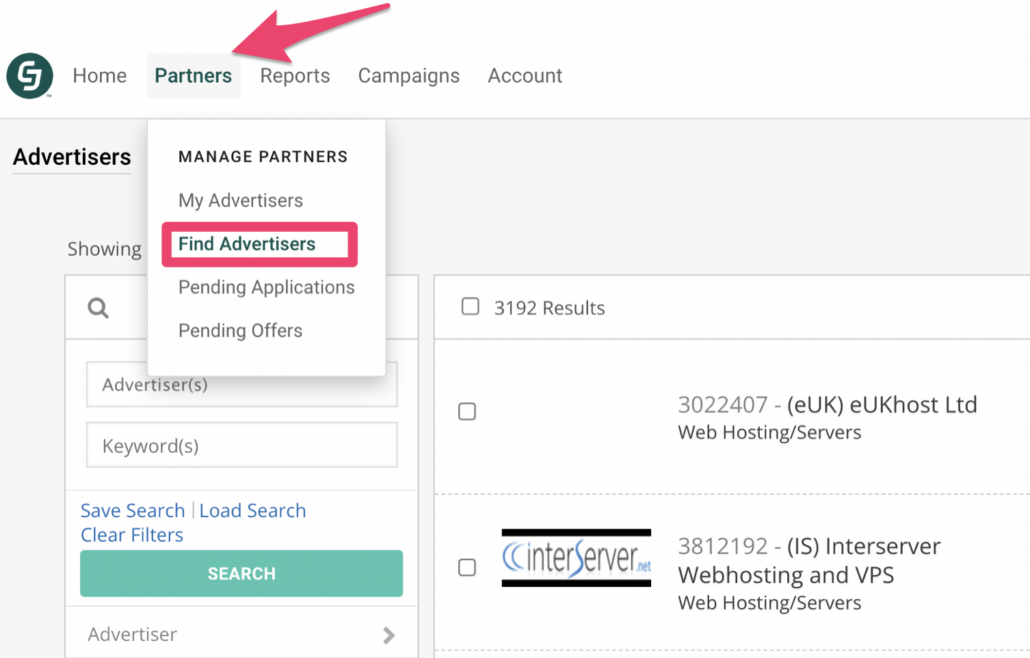Choose Find Advertisers in Manage Partners

click(x=247, y=244)
